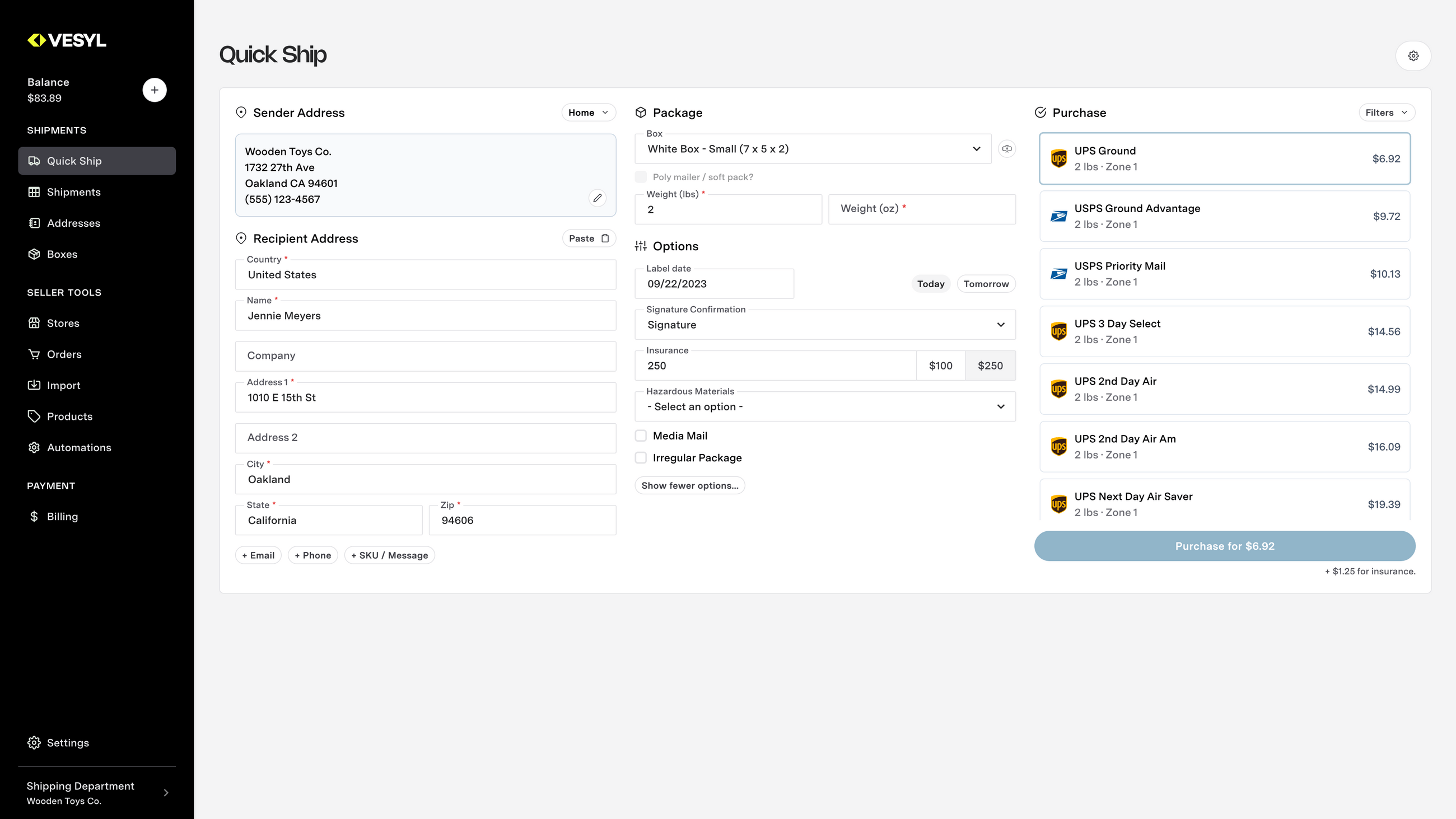Click Purchase for $6.92
Viewport: 1456px width, 819px height.
coord(1225,546)
